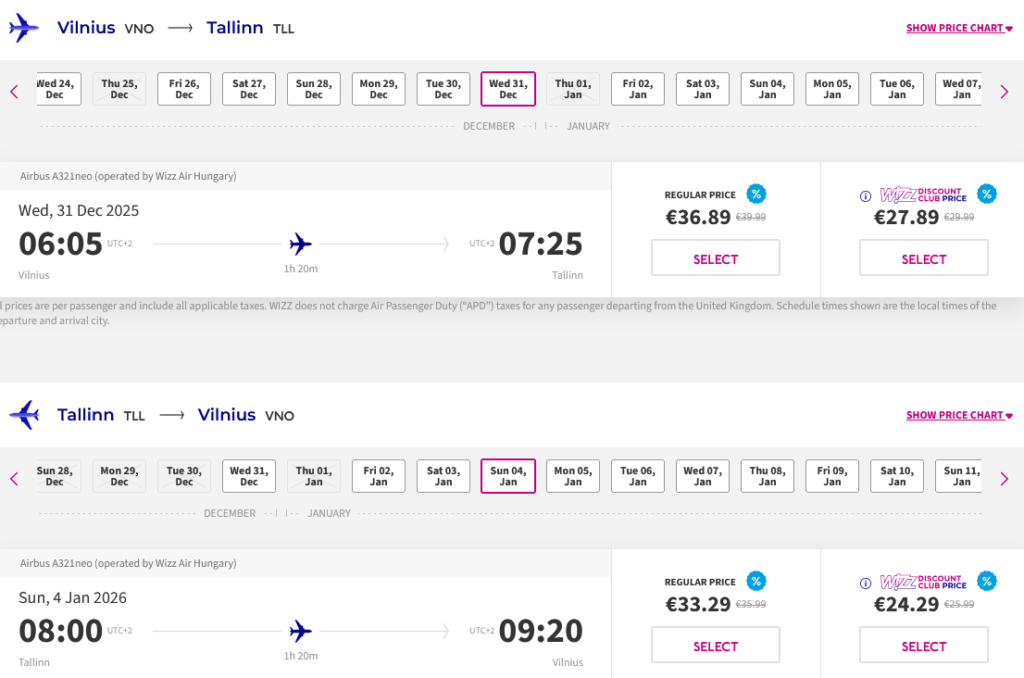Click the info icon beside return Discount Club price
Screen dimensions: 1024x678
click(866, 583)
